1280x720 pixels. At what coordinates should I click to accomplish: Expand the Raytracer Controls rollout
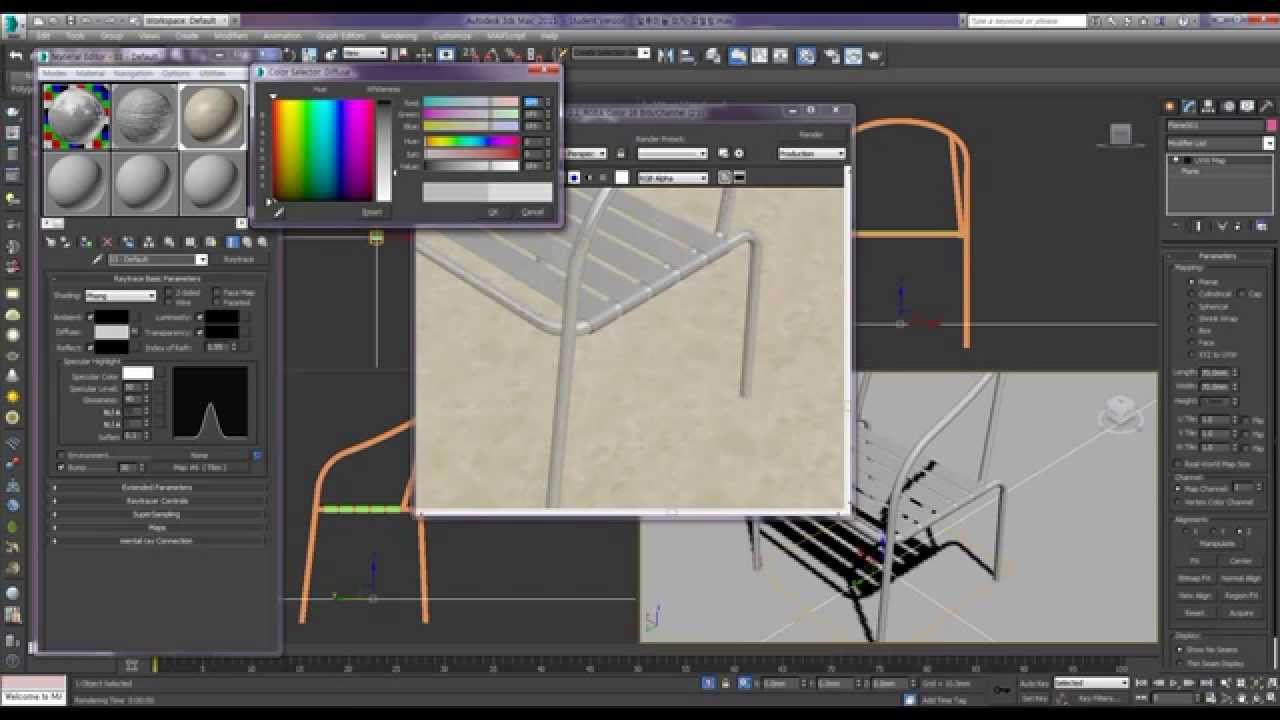click(158, 500)
